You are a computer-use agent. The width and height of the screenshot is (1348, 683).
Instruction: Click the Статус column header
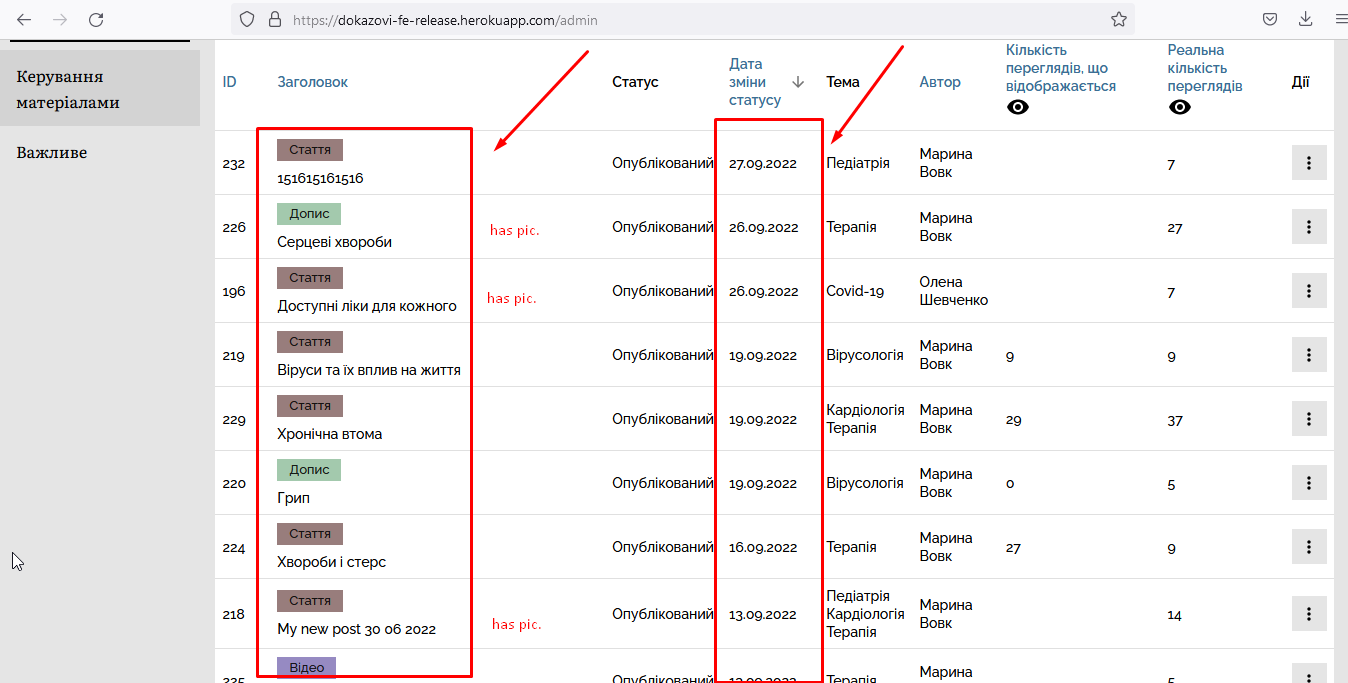tap(635, 82)
